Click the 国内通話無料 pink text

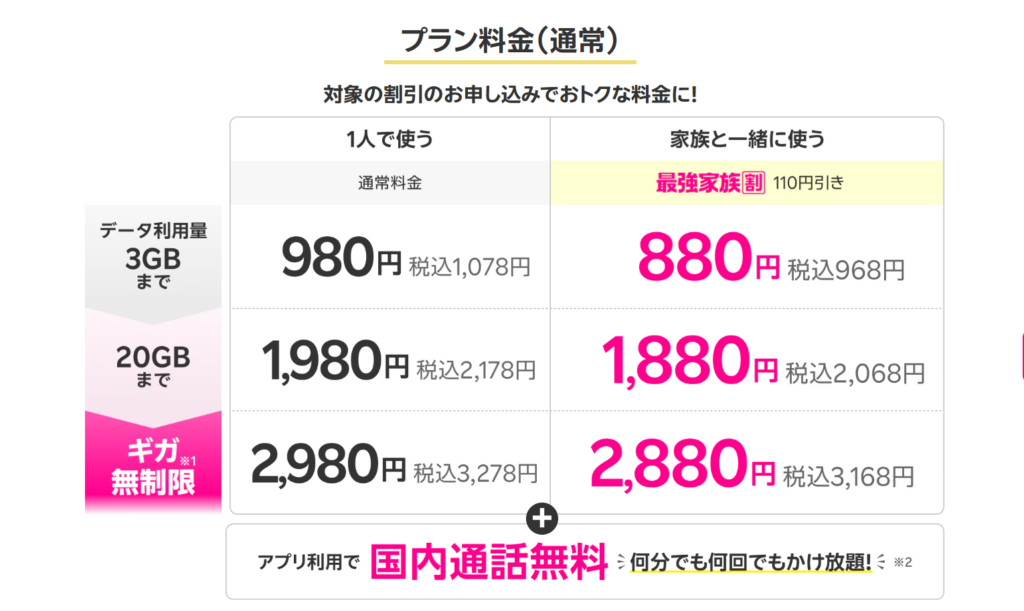click(489, 562)
